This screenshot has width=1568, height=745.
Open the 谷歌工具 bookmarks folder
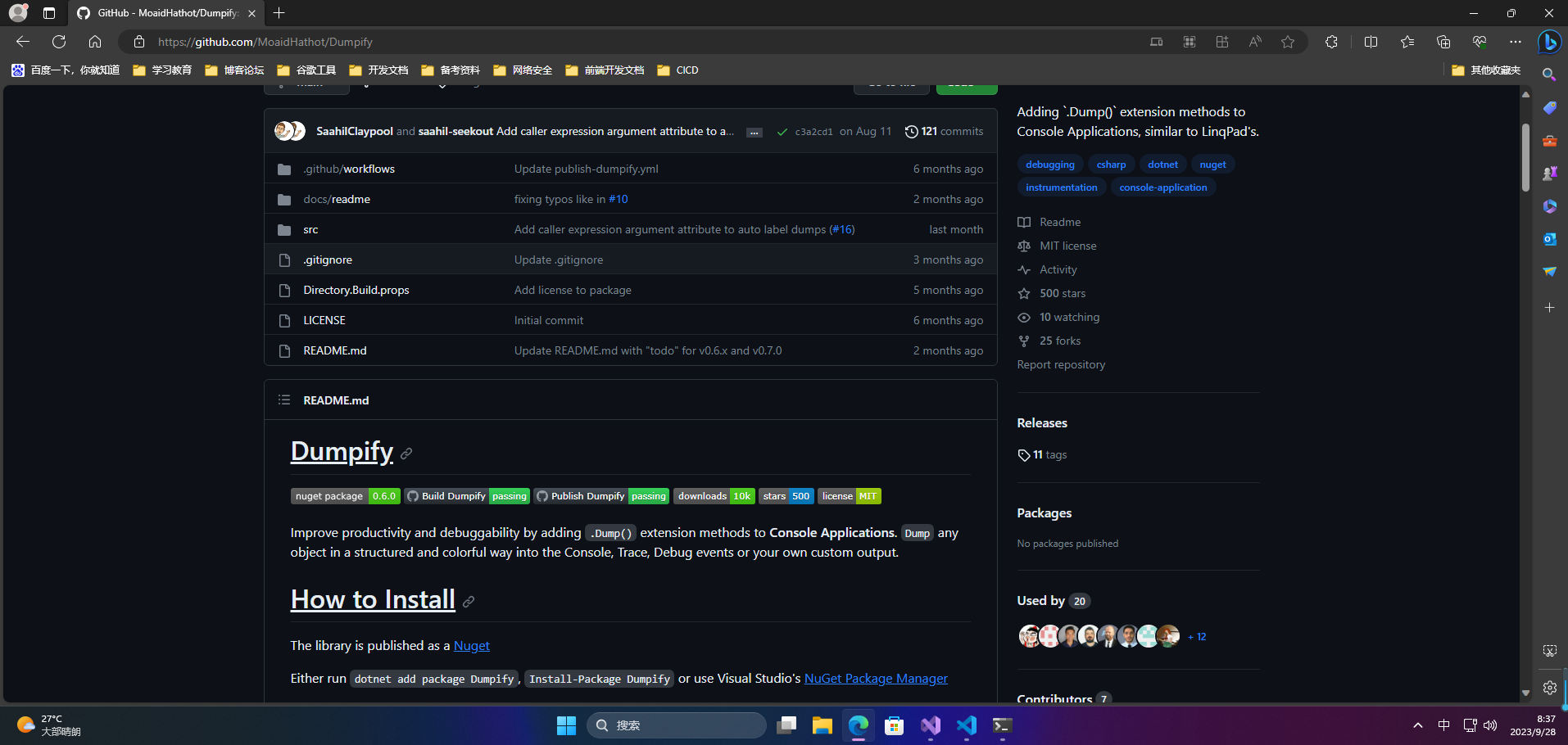click(307, 70)
